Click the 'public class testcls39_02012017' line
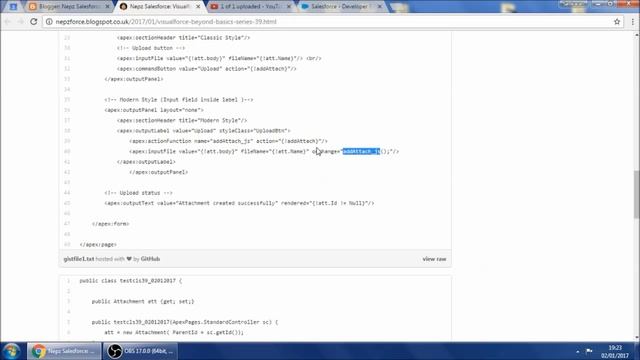 click(x=131, y=281)
